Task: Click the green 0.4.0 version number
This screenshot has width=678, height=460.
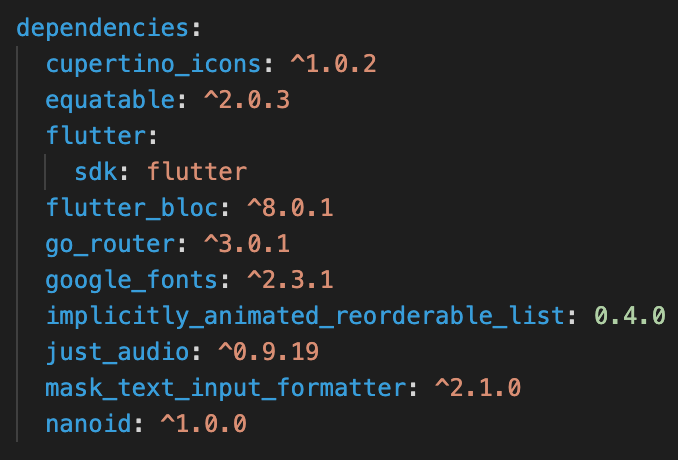Action: tap(630, 315)
